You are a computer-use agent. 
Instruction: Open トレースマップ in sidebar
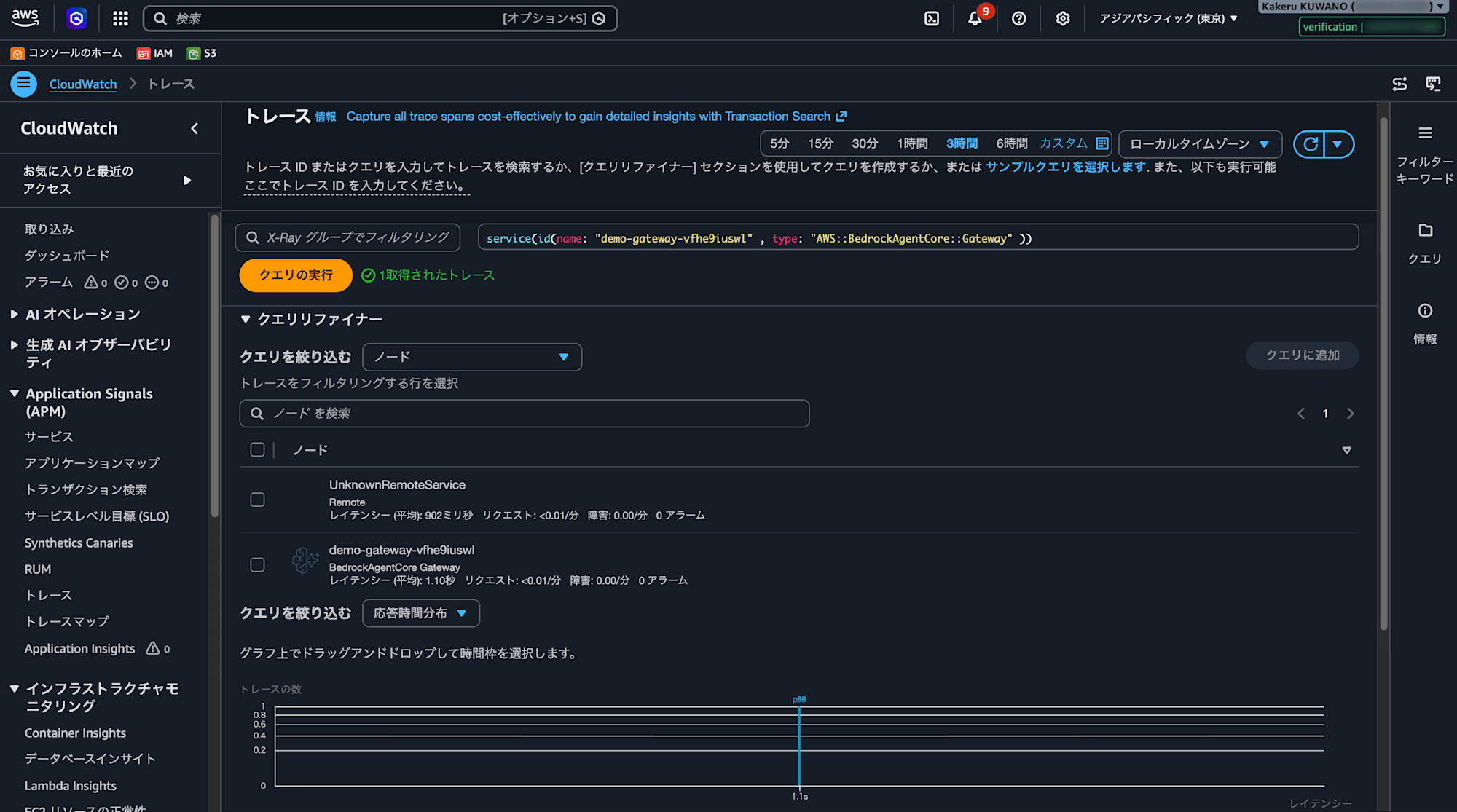pos(67,621)
